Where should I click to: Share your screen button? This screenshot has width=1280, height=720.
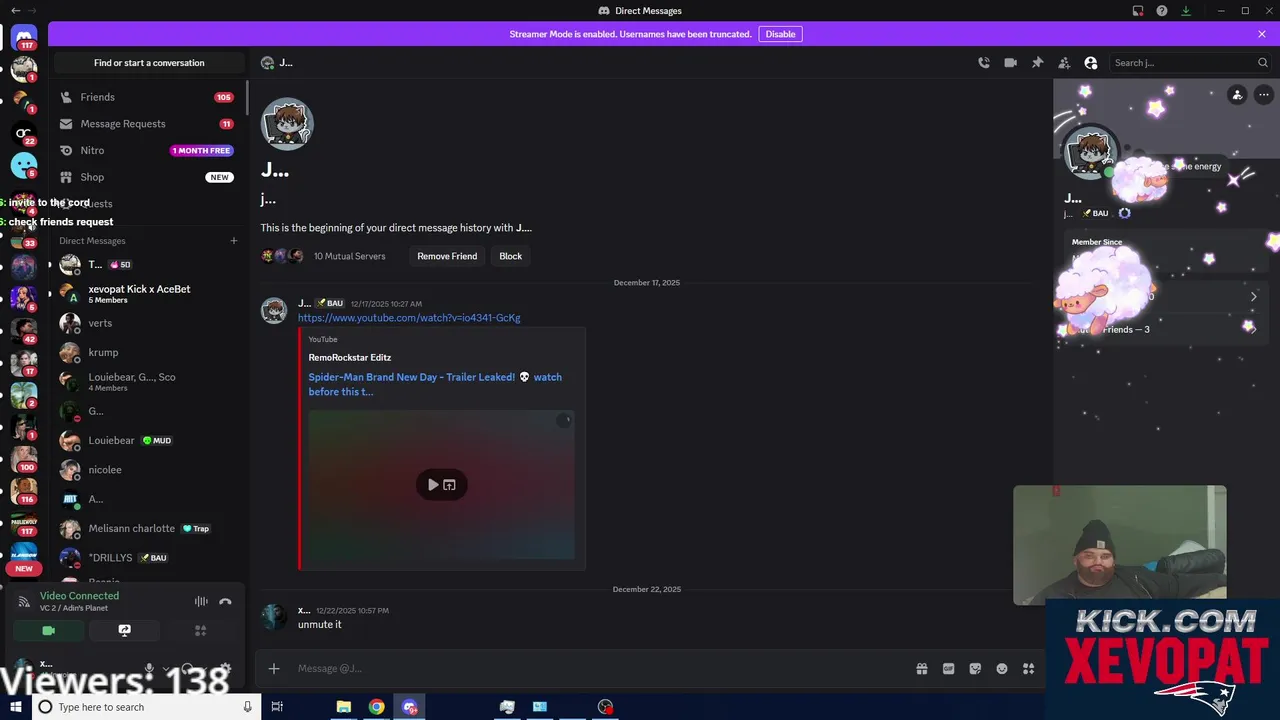(x=124, y=631)
